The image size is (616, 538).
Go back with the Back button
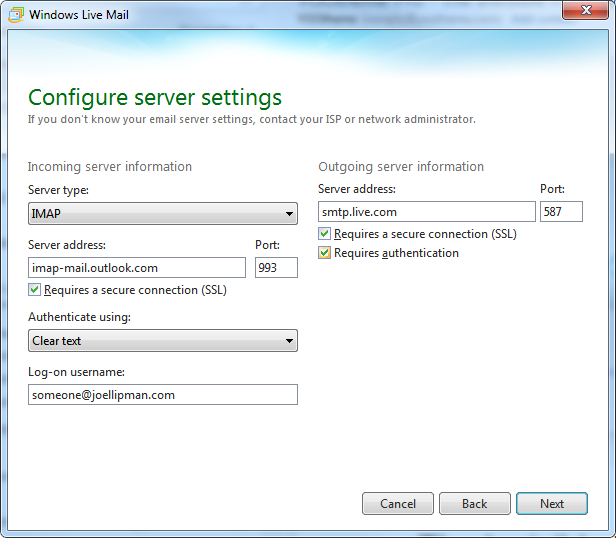475,503
